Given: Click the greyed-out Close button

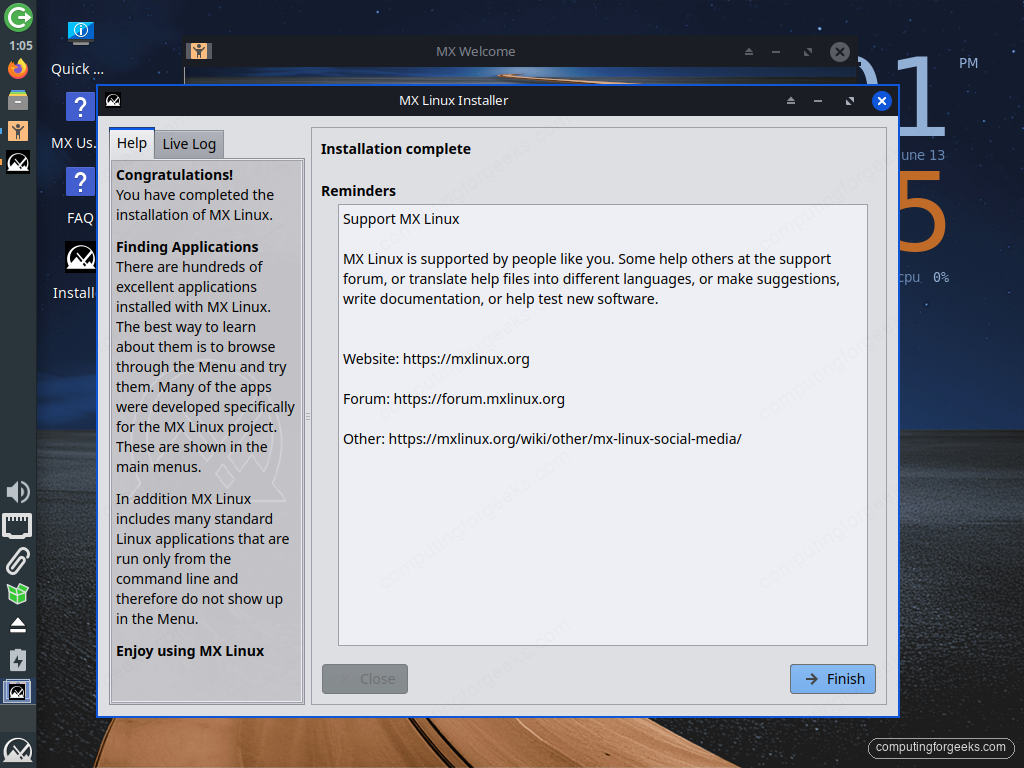Looking at the screenshot, I should 365,679.
